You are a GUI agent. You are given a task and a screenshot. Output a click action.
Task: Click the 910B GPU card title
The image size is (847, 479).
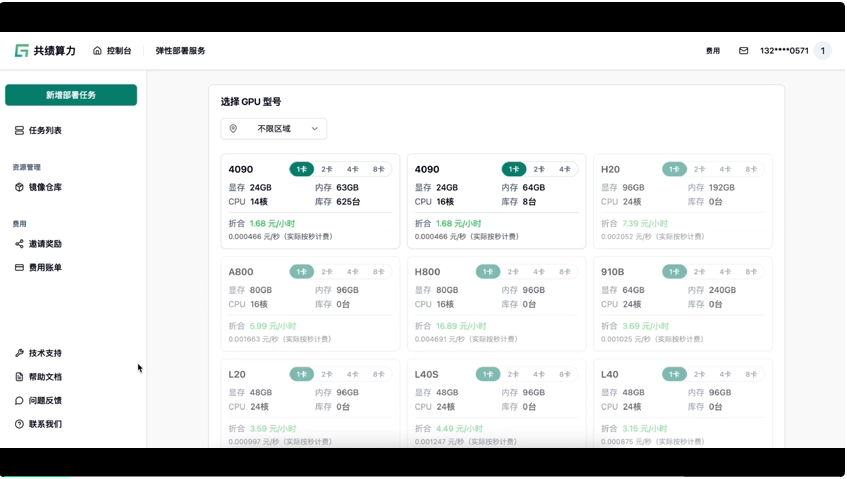pos(613,272)
